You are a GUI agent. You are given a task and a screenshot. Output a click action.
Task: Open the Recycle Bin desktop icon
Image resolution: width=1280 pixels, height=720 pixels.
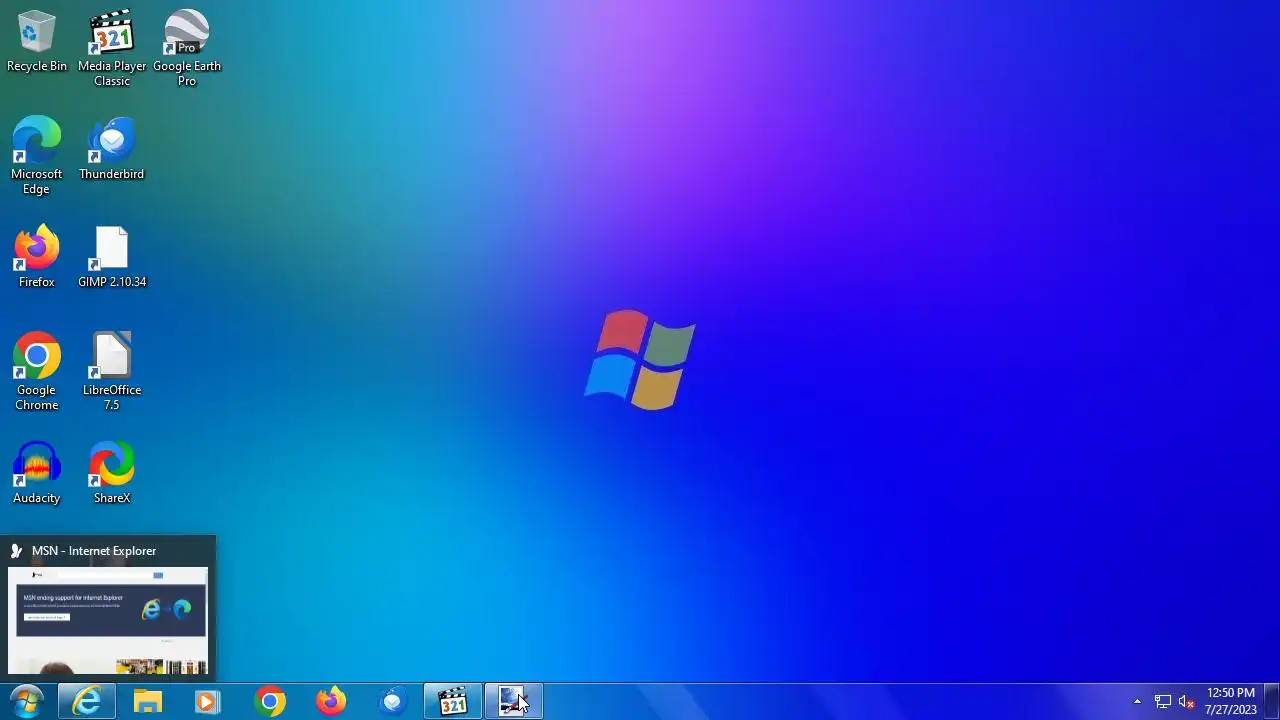pos(37,42)
